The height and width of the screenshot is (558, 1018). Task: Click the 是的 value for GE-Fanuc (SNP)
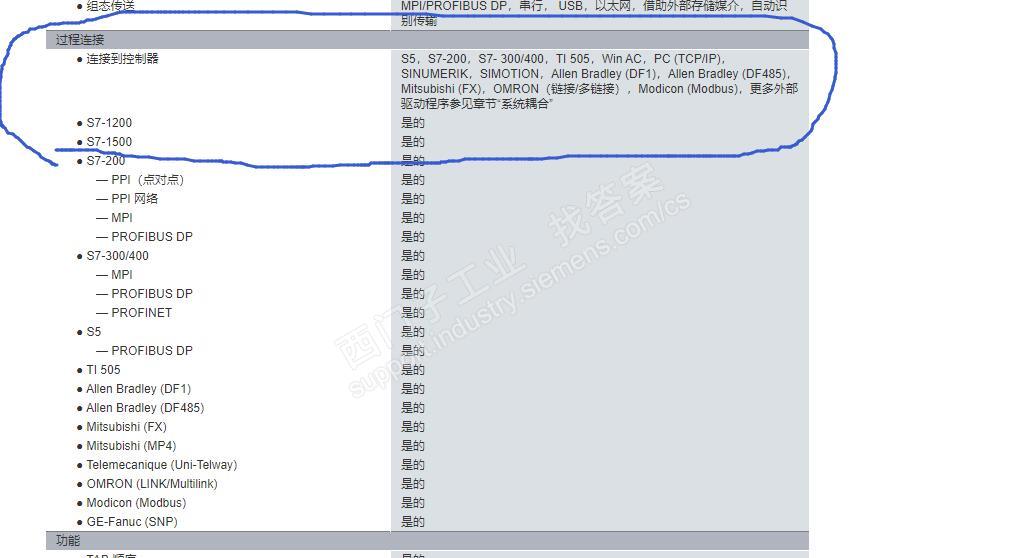[x=412, y=522]
